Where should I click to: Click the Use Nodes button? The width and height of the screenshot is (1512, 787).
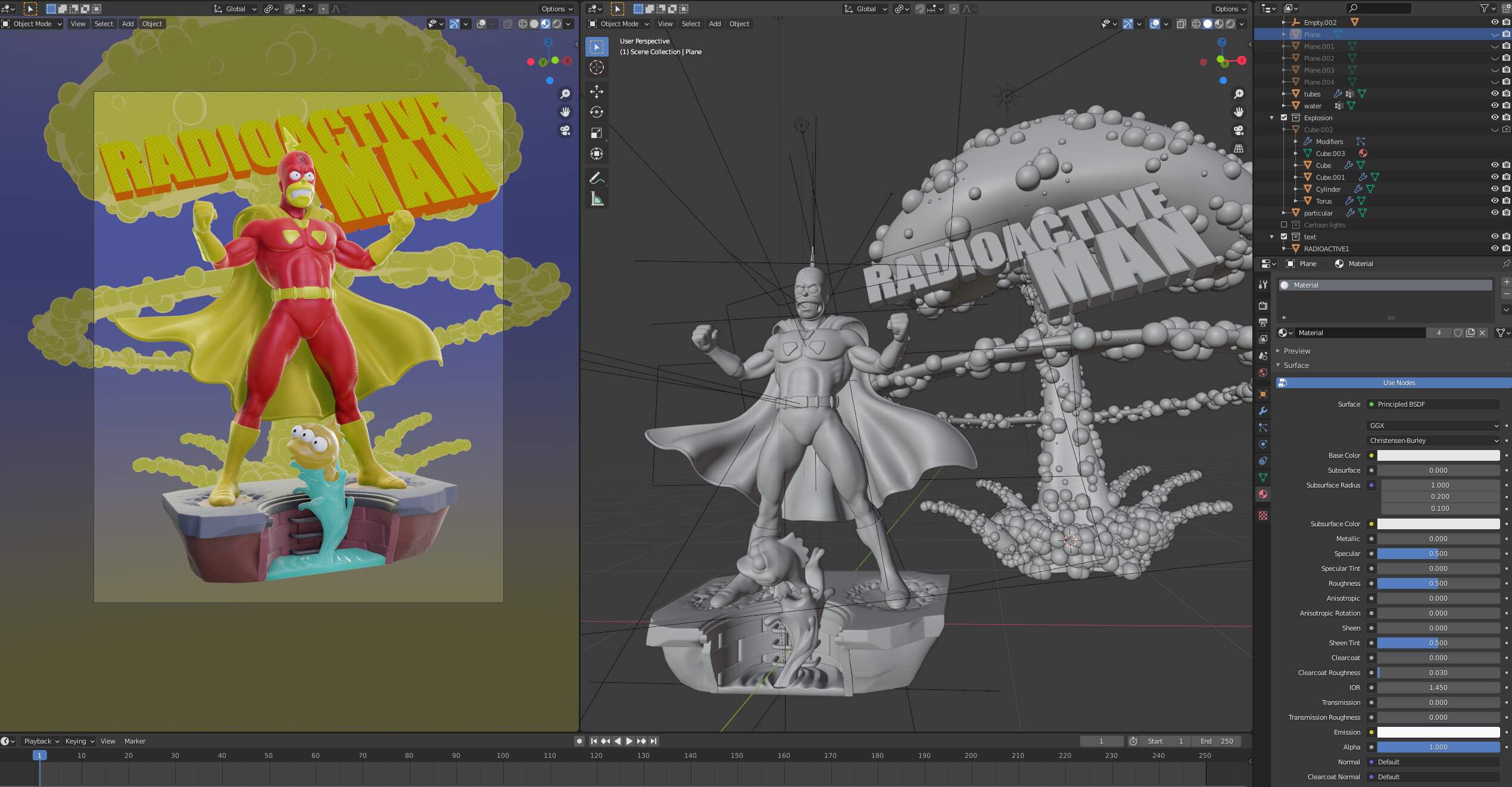tap(1393, 383)
